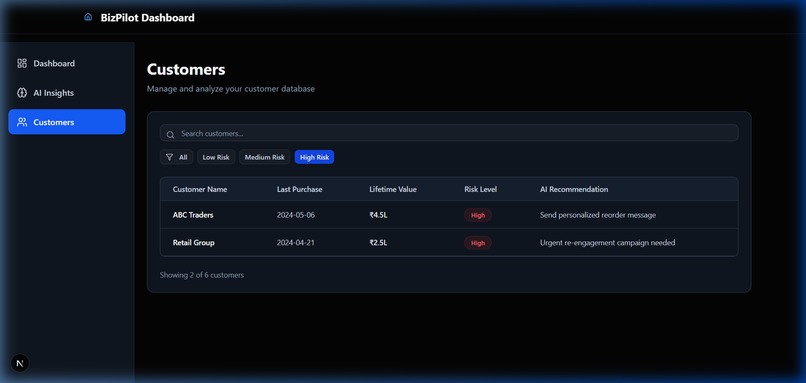Show All customers filter

click(176, 157)
